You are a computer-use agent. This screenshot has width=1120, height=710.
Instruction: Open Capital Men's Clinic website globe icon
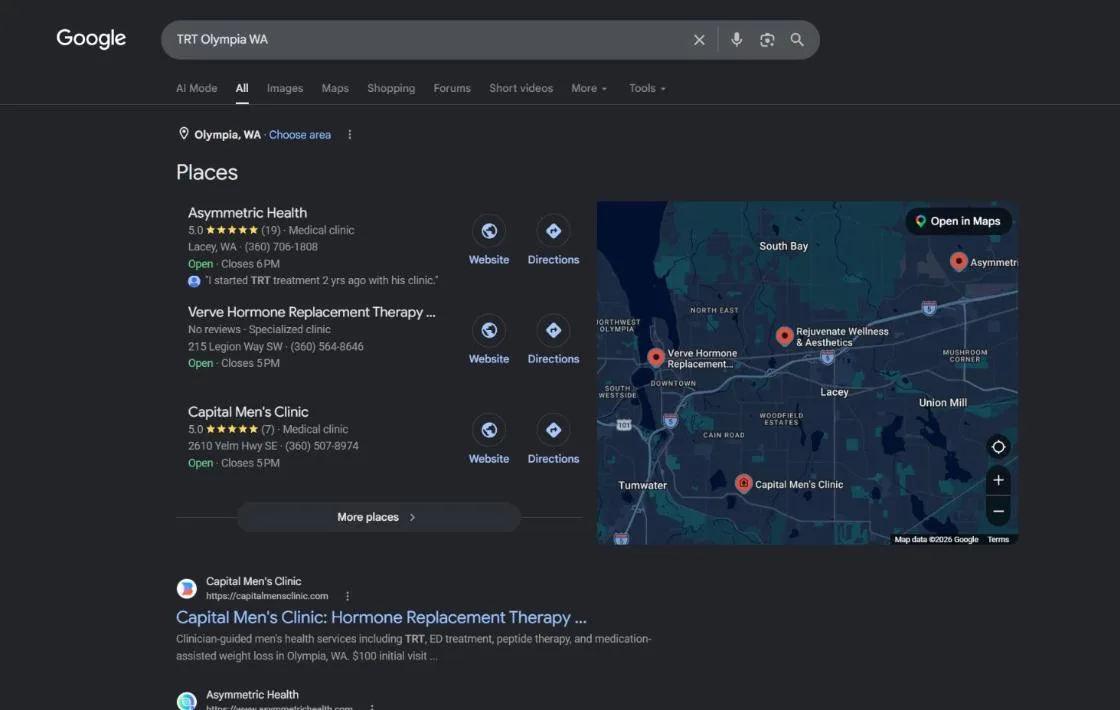coord(489,430)
